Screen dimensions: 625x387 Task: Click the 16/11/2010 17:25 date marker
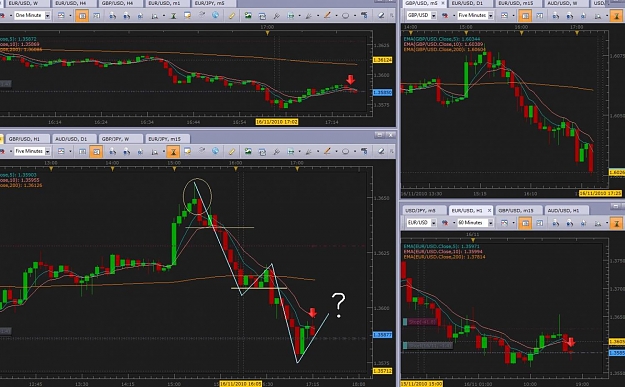click(600, 193)
